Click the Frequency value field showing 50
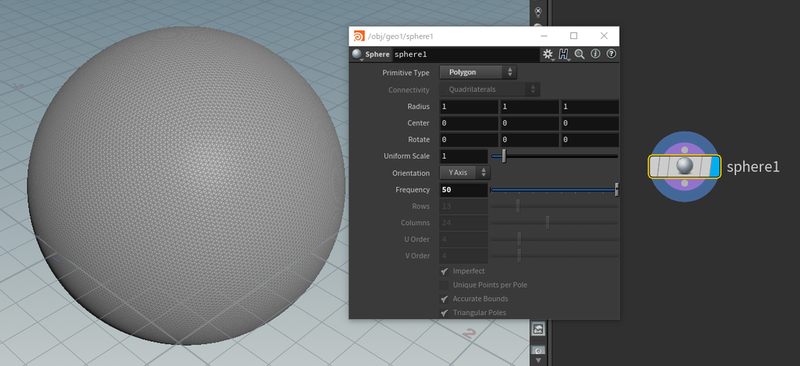Viewport: 800px width, 366px height. pos(464,190)
